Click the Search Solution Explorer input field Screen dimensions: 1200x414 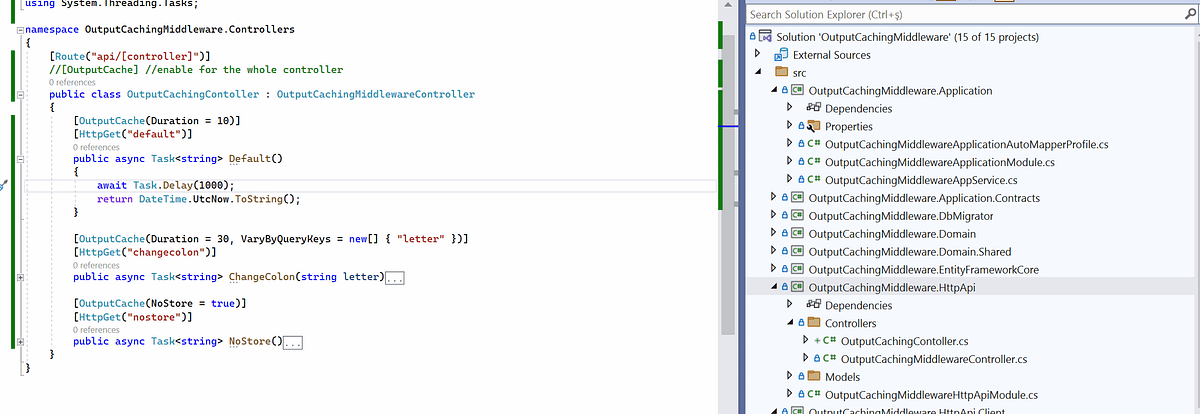tap(960, 15)
